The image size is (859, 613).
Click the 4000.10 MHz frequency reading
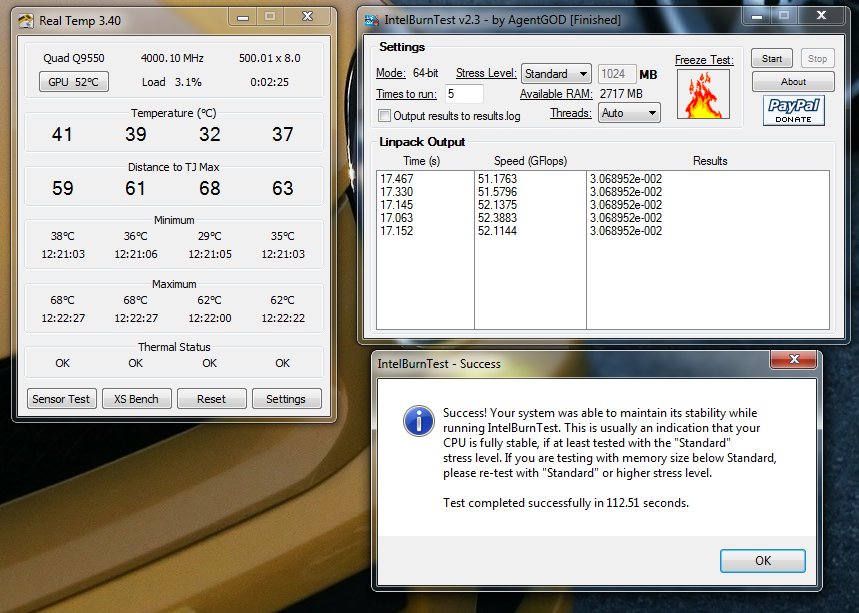point(172,58)
